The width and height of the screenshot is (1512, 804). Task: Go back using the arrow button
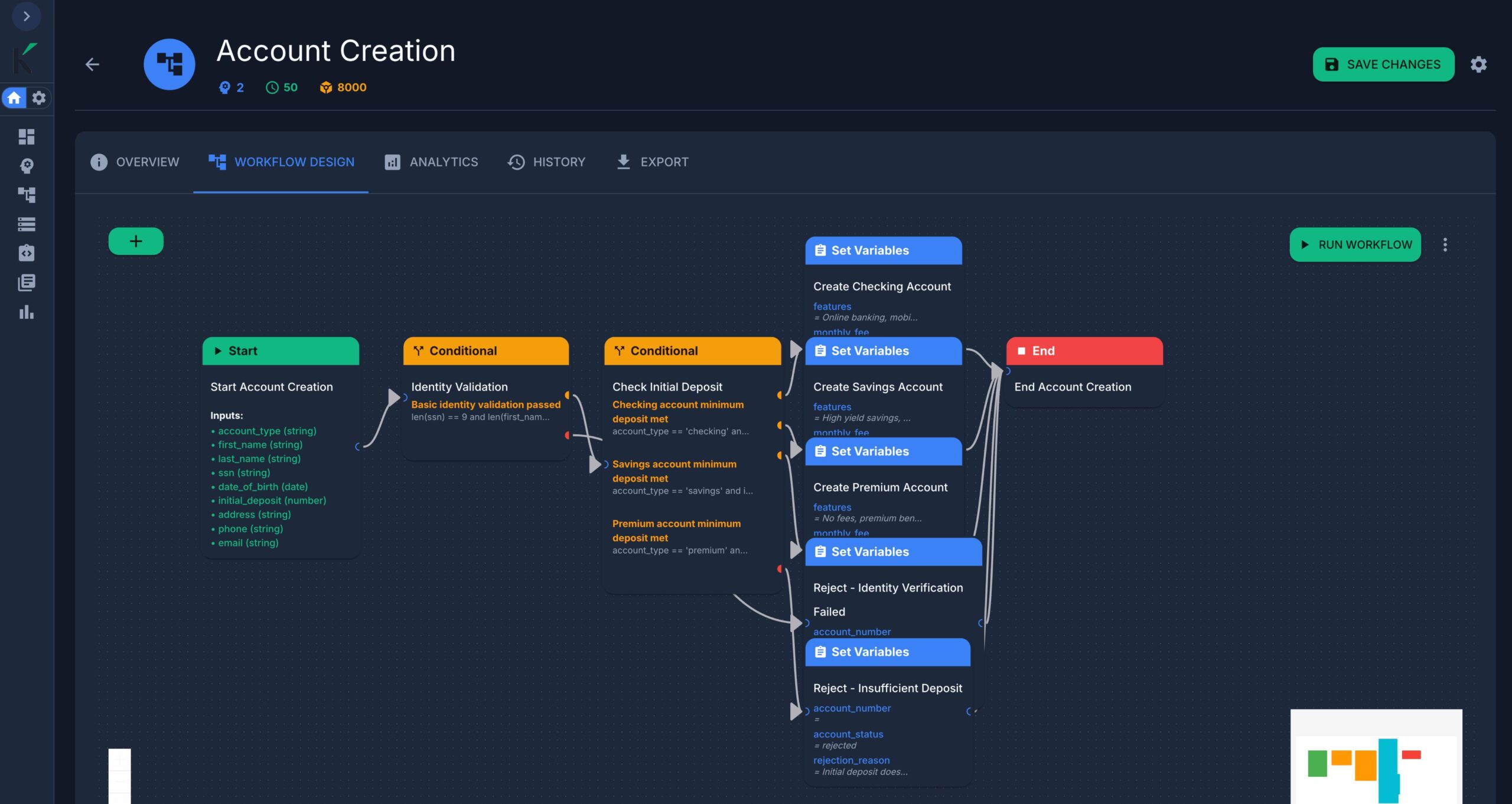coord(92,64)
